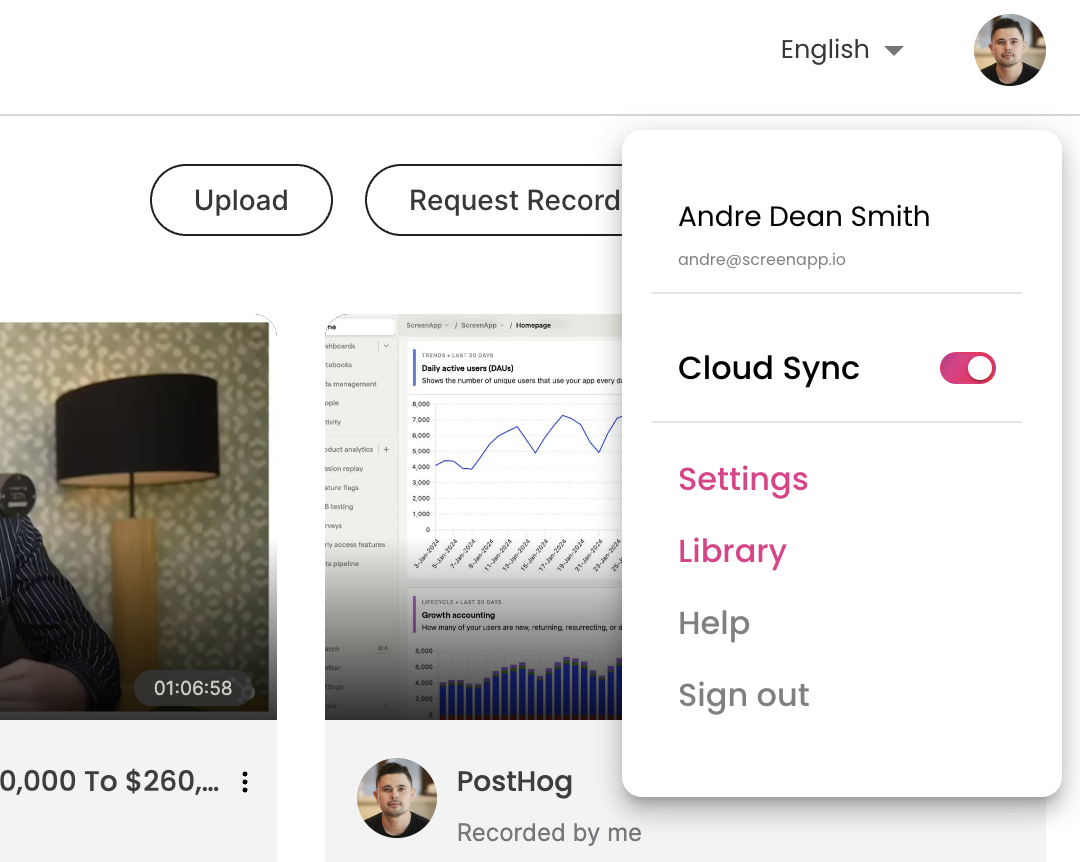The width and height of the screenshot is (1080, 862).
Task: Click the "Recorded by me" label
Action: tap(549, 832)
